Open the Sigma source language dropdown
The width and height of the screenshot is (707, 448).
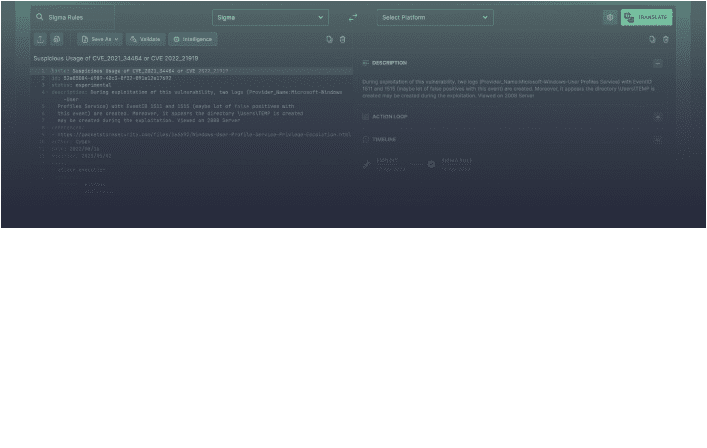270,17
